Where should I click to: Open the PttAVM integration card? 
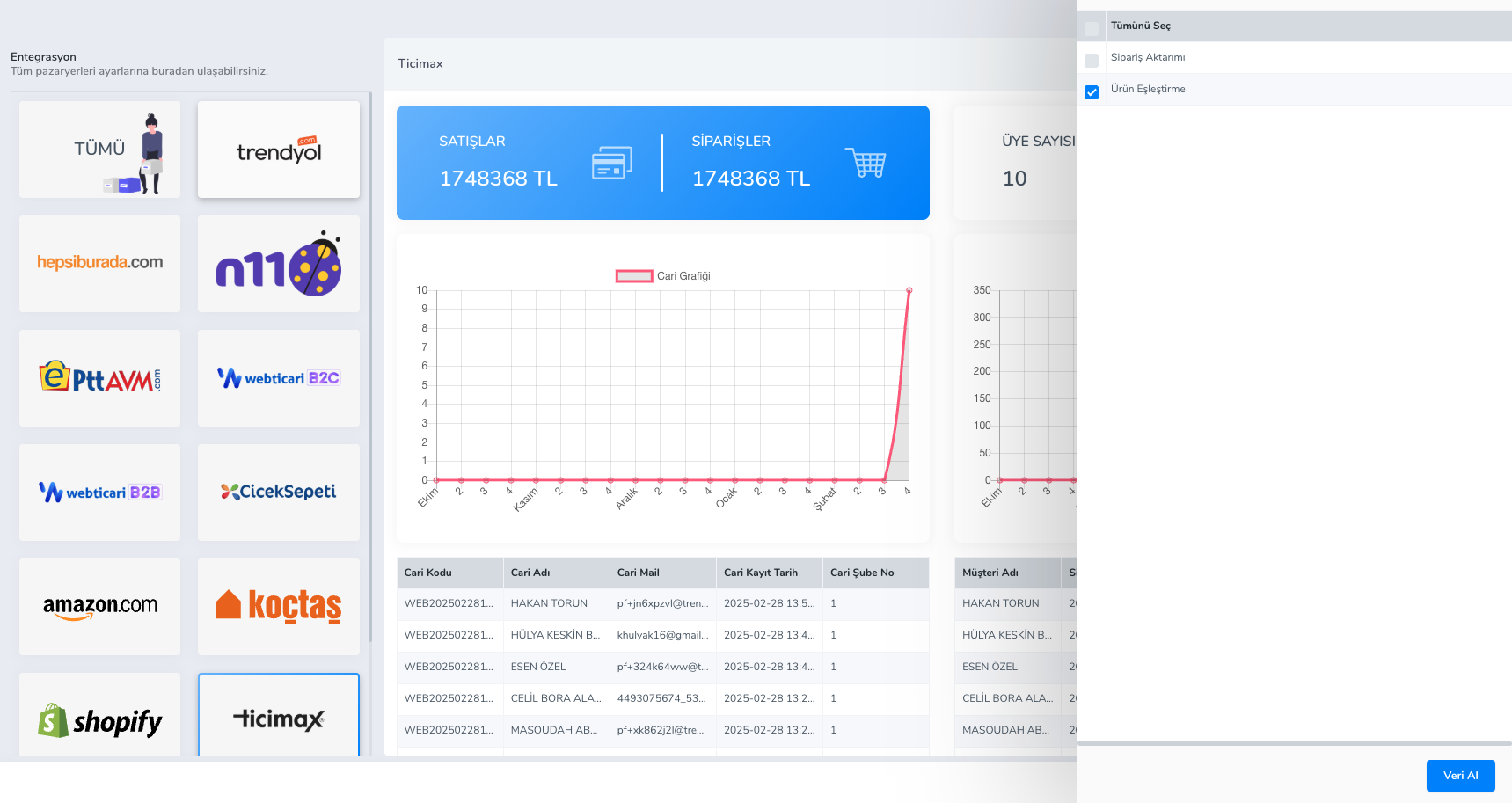[99, 378]
